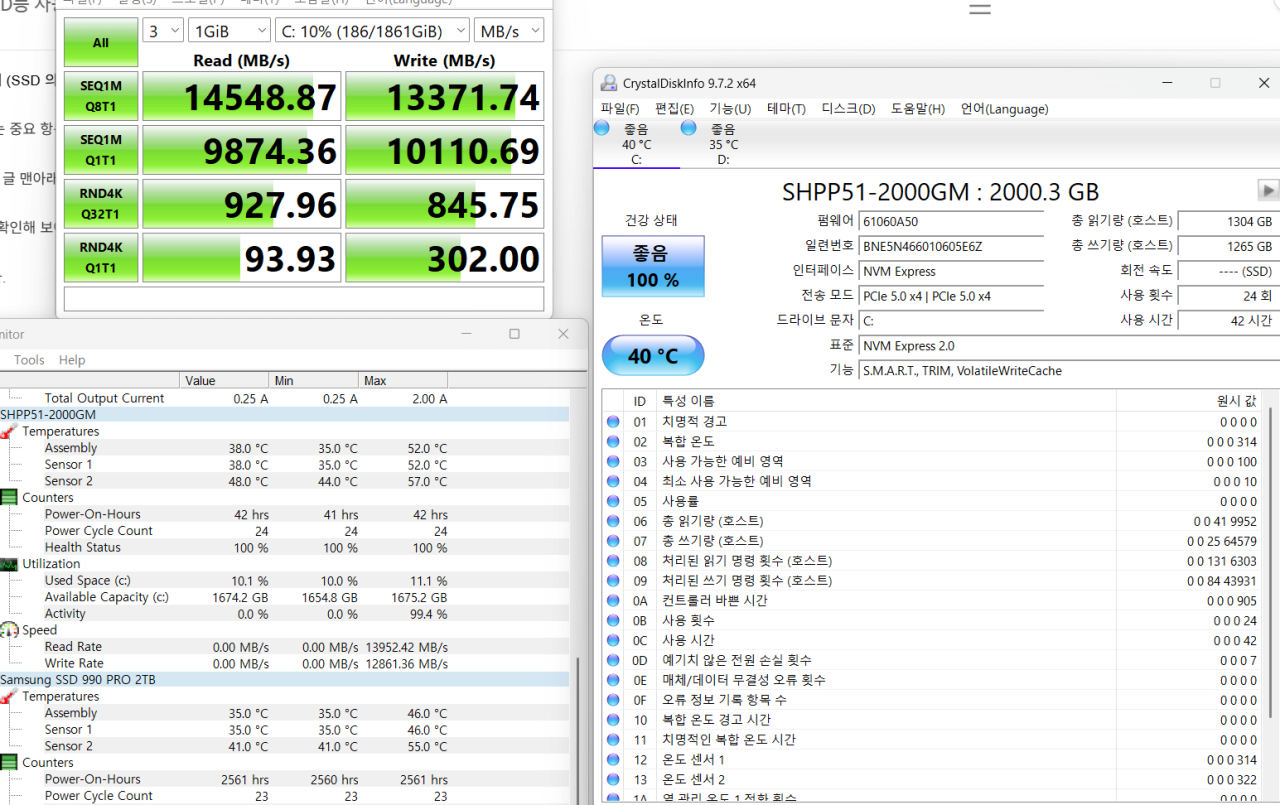Image resolution: width=1280 pixels, height=805 pixels.
Task: Click the Value column header
Action: [224, 380]
